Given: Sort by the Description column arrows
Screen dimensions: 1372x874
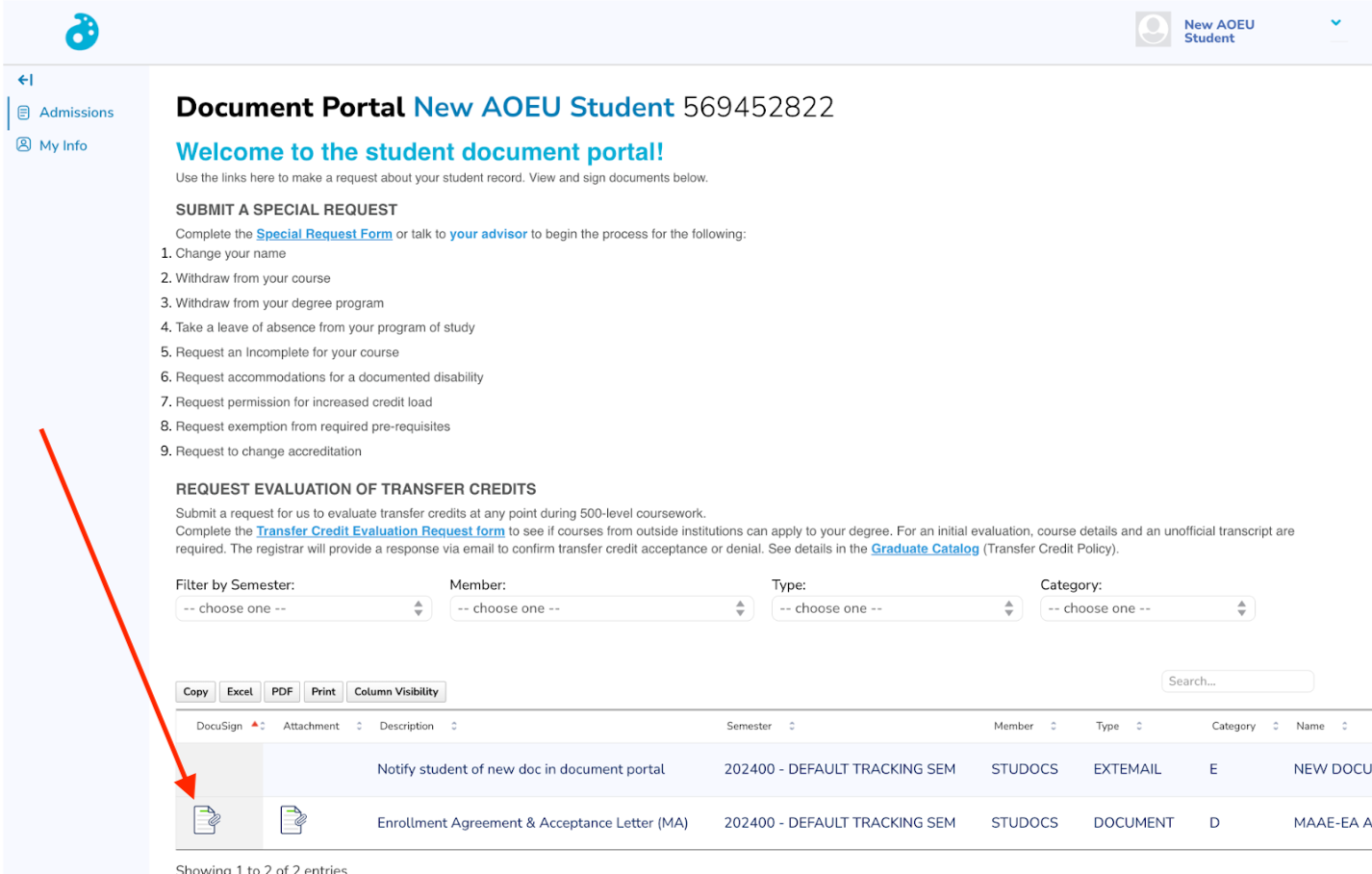Looking at the screenshot, I should coord(454,726).
